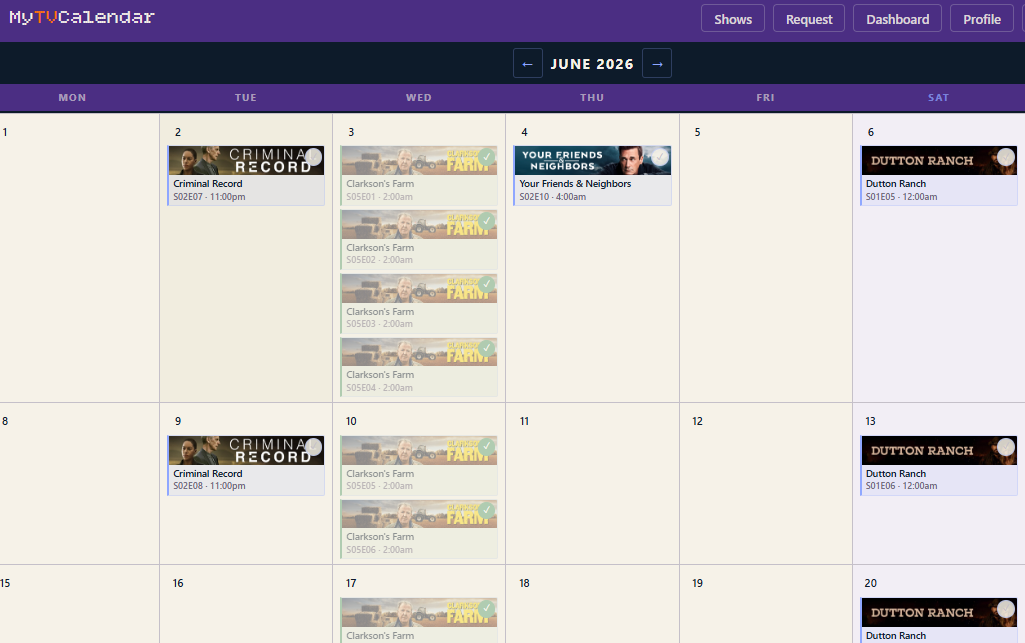
Task: Unmark Clarkson's Farm S05E06 watched check
Action: point(486,510)
